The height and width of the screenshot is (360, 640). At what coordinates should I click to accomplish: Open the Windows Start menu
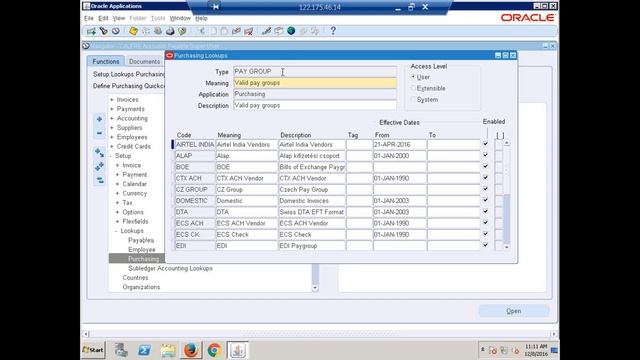pos(93,350)
